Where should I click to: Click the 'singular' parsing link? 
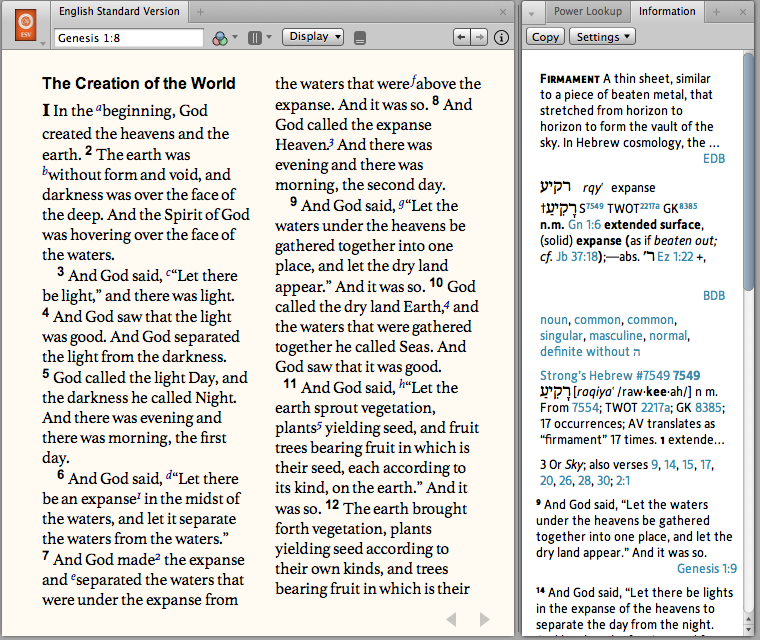(x=561, y=336)
